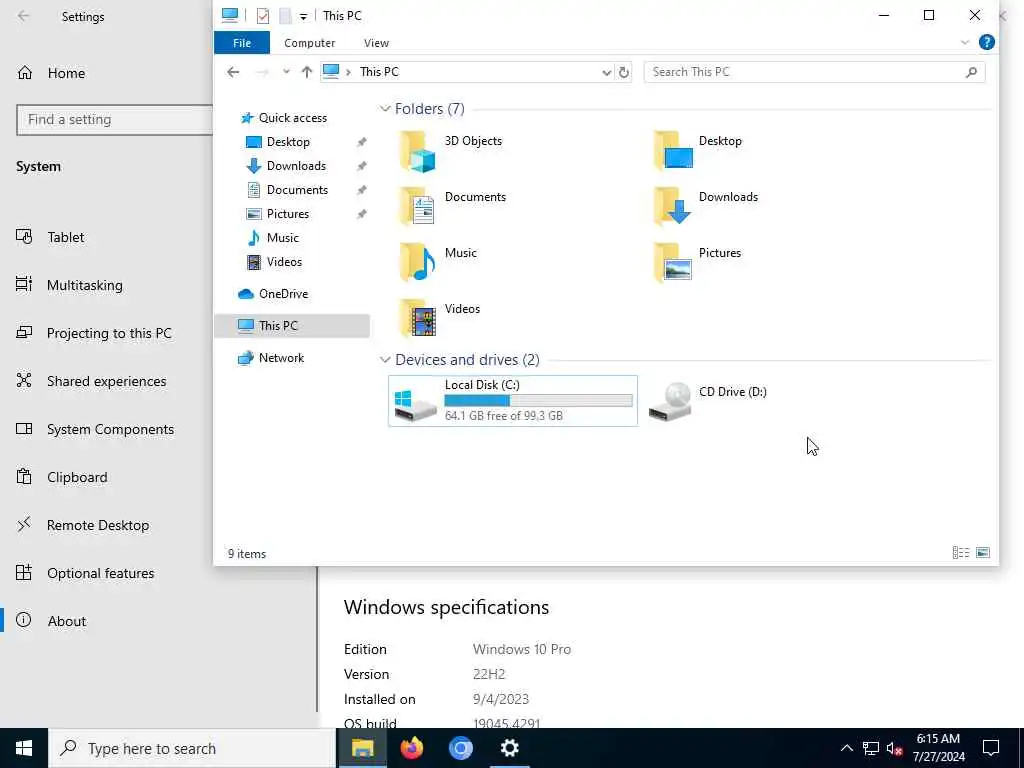
Task: Click the breadcrumb arrow before This PC
Action: tap(348, 72)
